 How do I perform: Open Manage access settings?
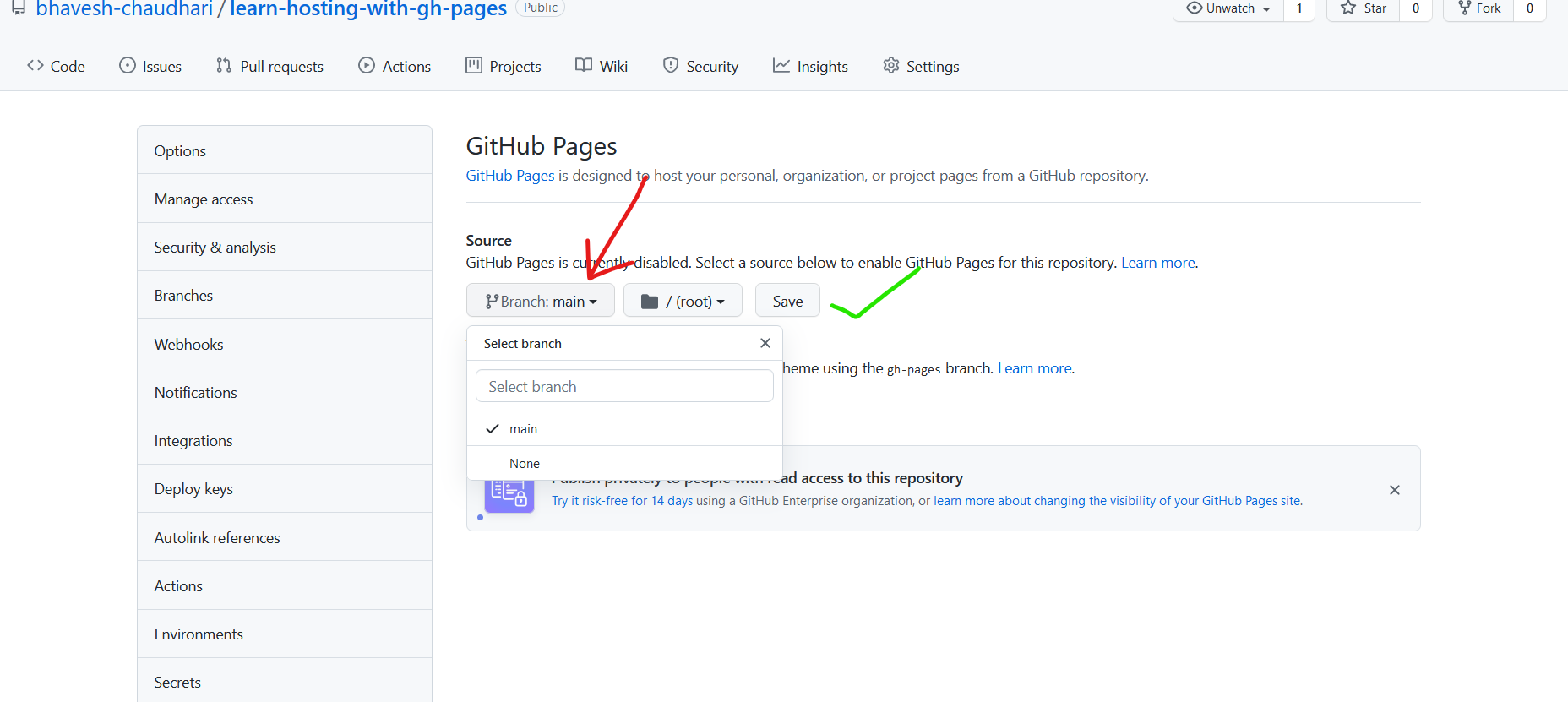(285, 199)
